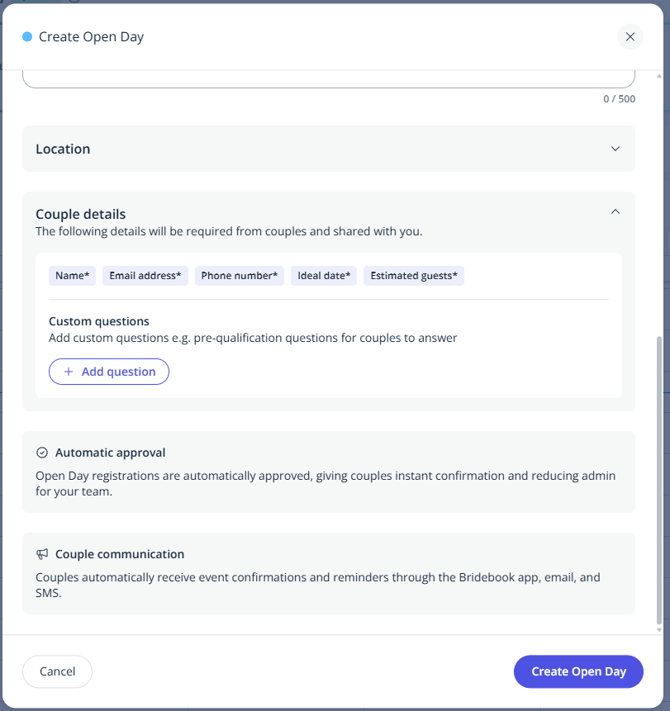The image size is (670, 711).
Task: Click the megaphone icon beside Couple communication
Action: coord(42,554)
